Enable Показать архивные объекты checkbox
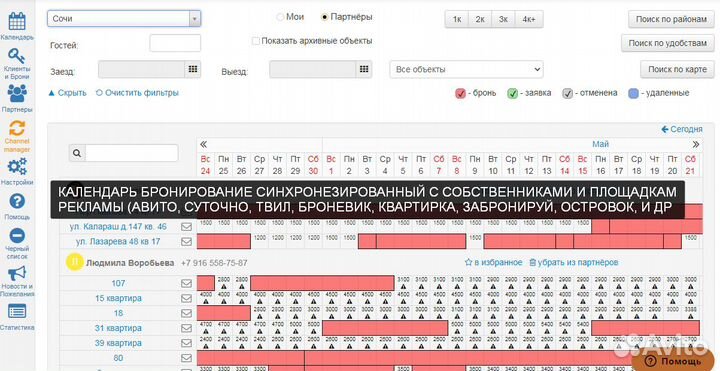The image size is (720, 371). point(256,41)
